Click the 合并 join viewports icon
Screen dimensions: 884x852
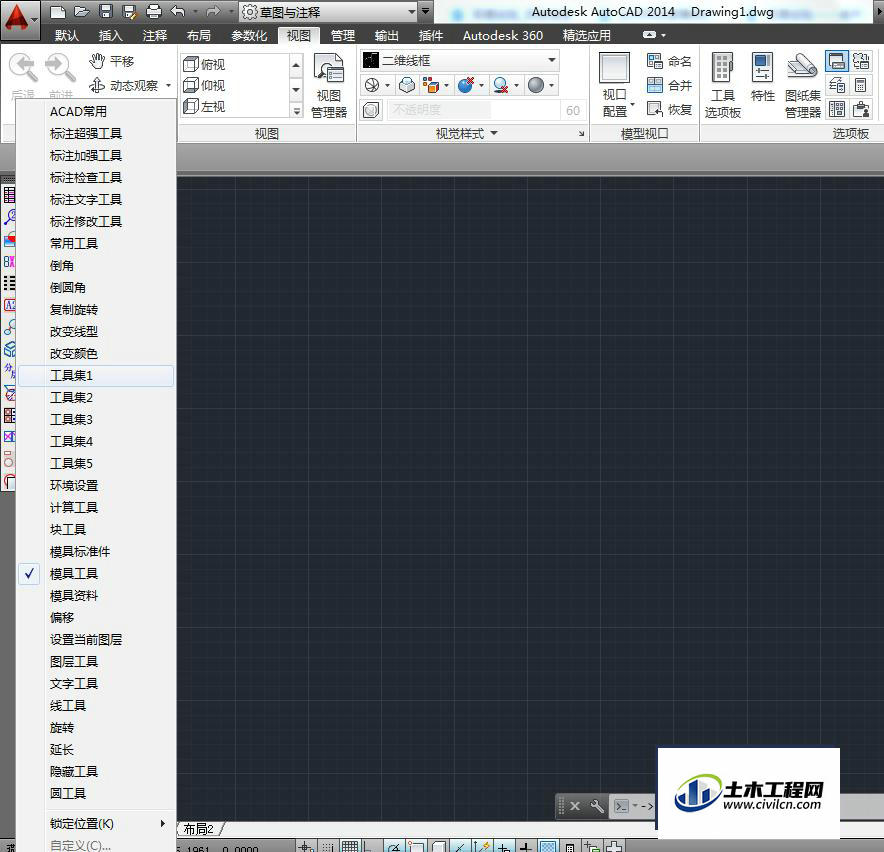click(x=669, y=85)
